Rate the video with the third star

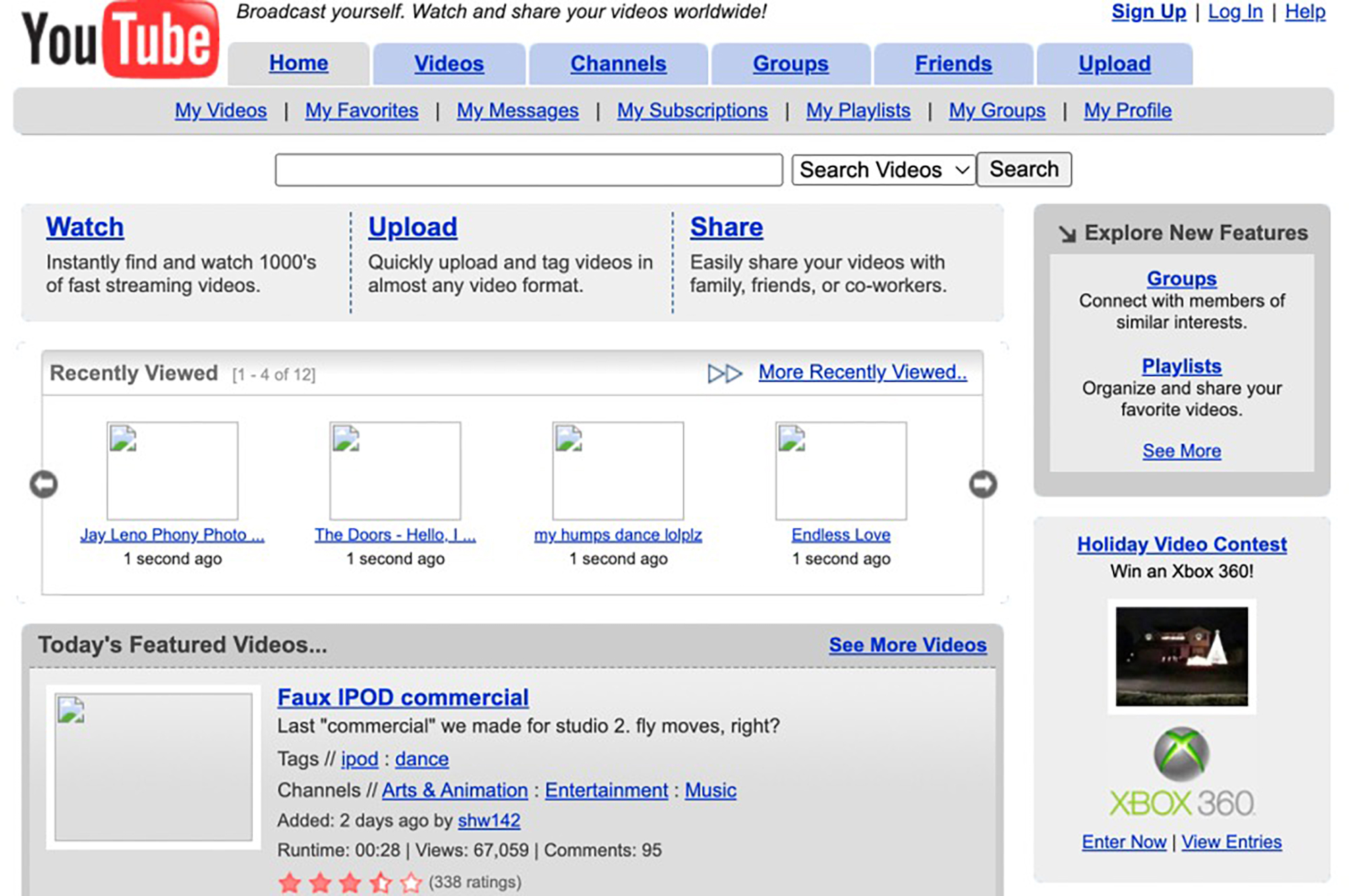click(x=350, y=882)
